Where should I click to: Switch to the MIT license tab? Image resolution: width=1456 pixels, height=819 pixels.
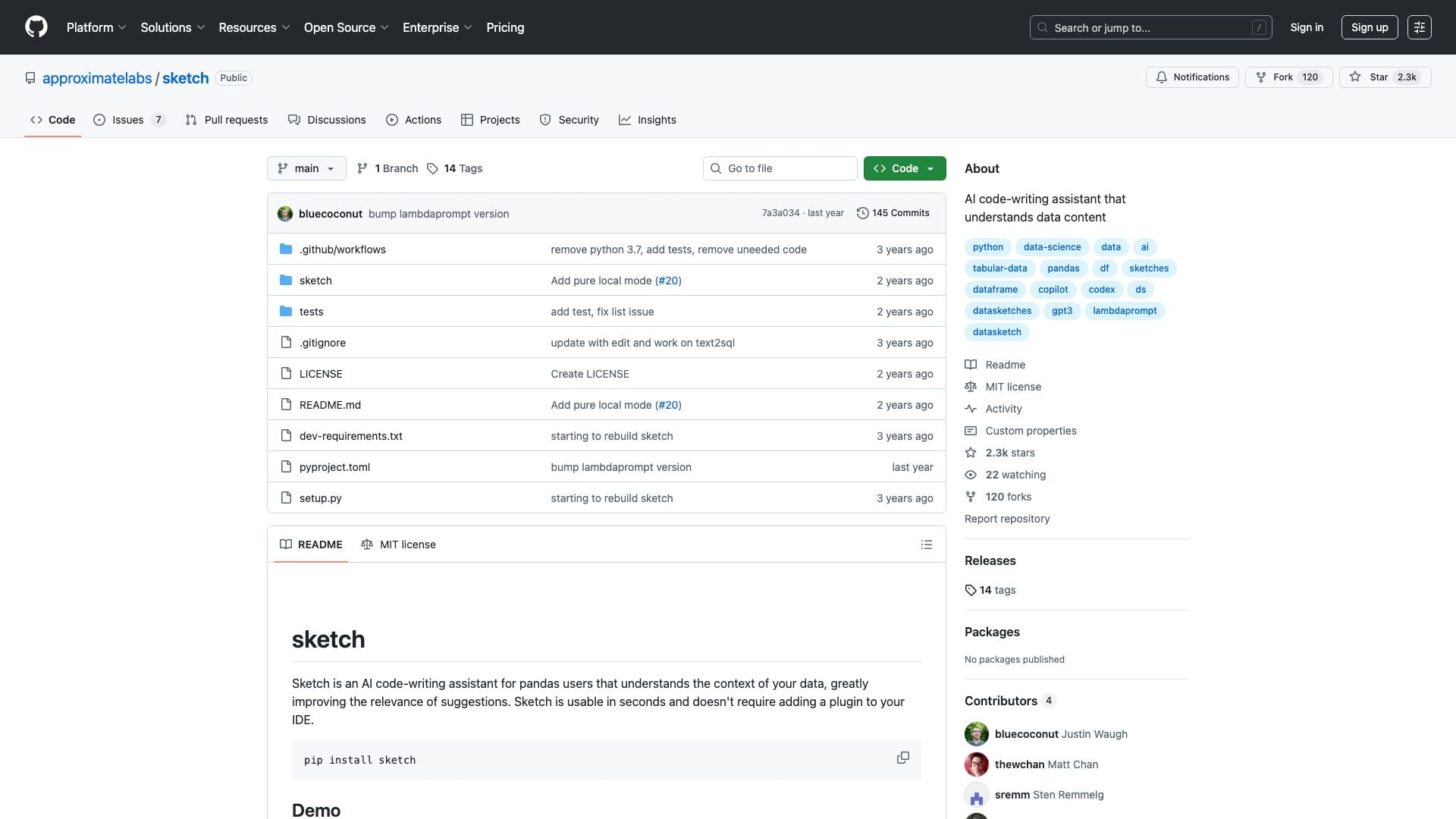click(x=399, y=544)
